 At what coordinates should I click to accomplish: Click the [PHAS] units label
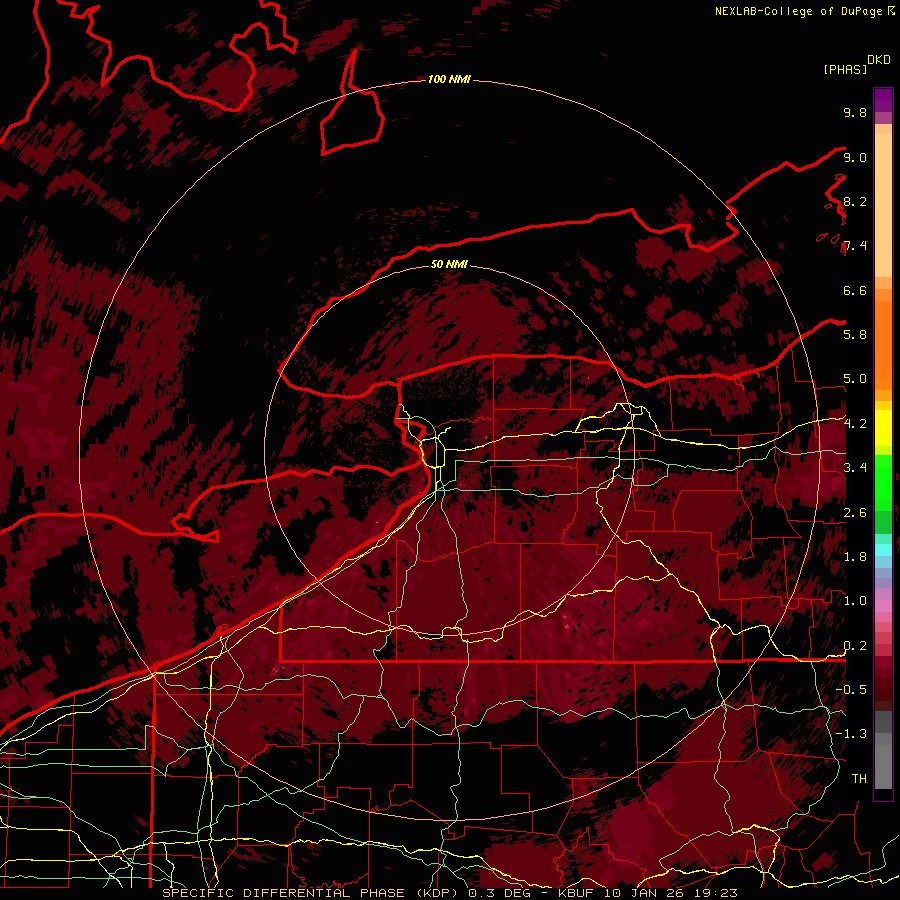845,69
